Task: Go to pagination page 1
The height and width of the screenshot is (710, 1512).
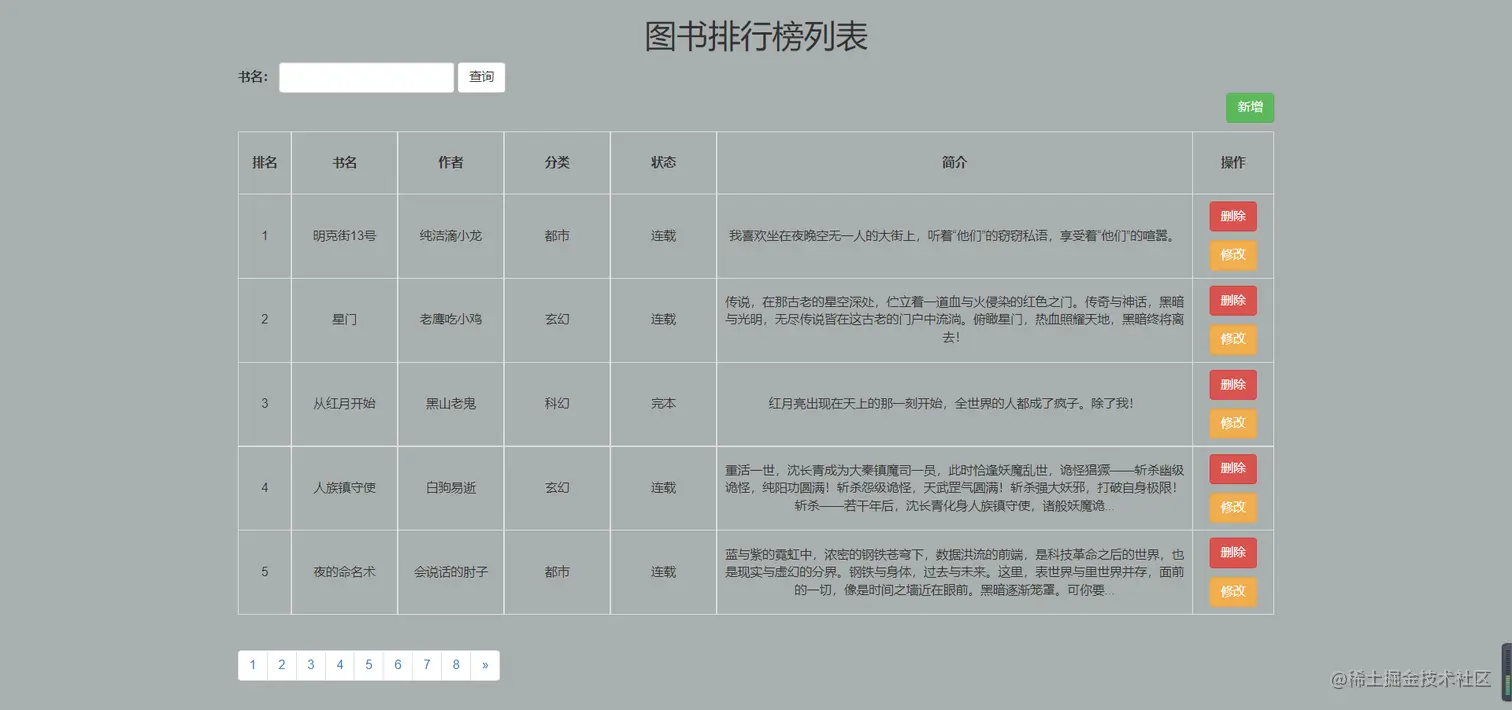Action: click(253, 665)
